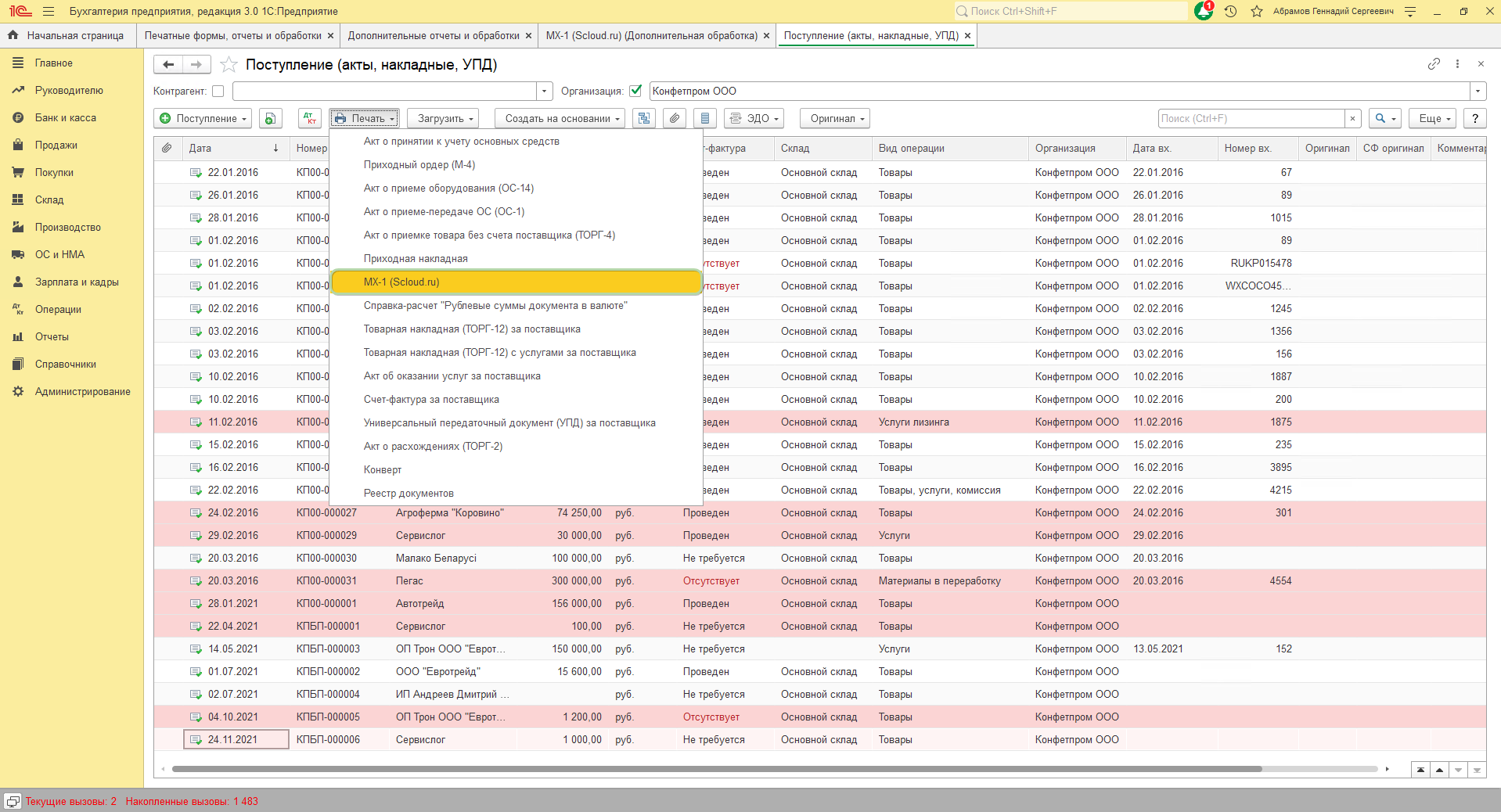Select the row dated 24.11.2021
Screen dimensions: 1501x812
coord(820,740)
